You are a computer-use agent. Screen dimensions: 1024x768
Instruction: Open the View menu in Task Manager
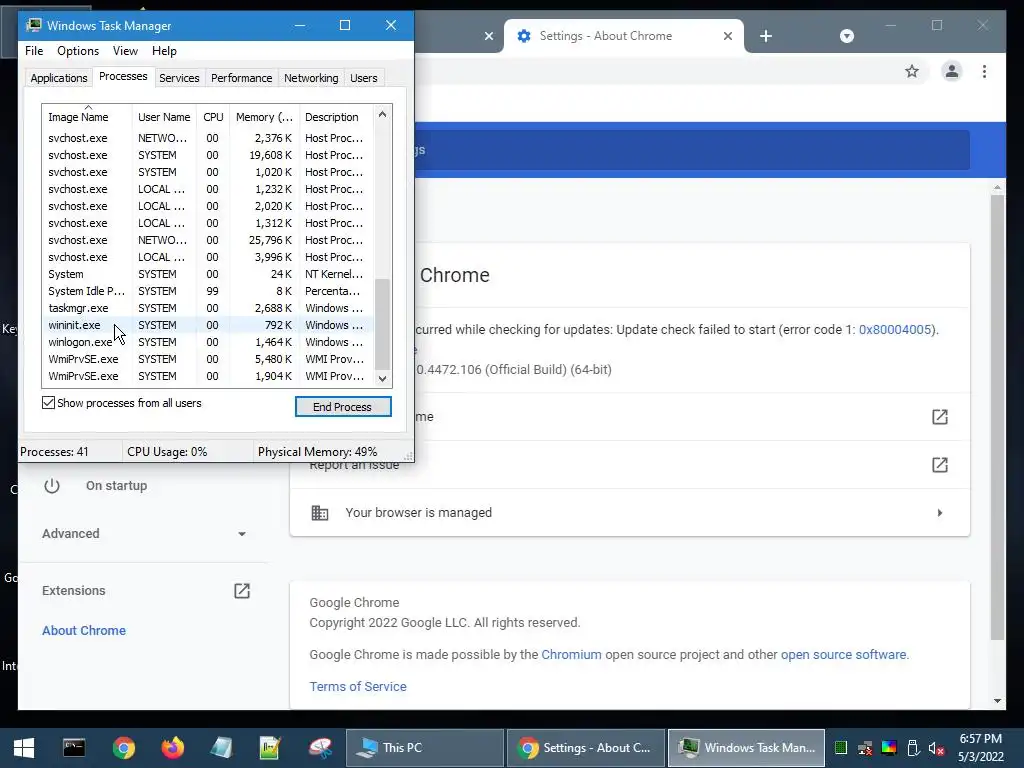[125, 51]
